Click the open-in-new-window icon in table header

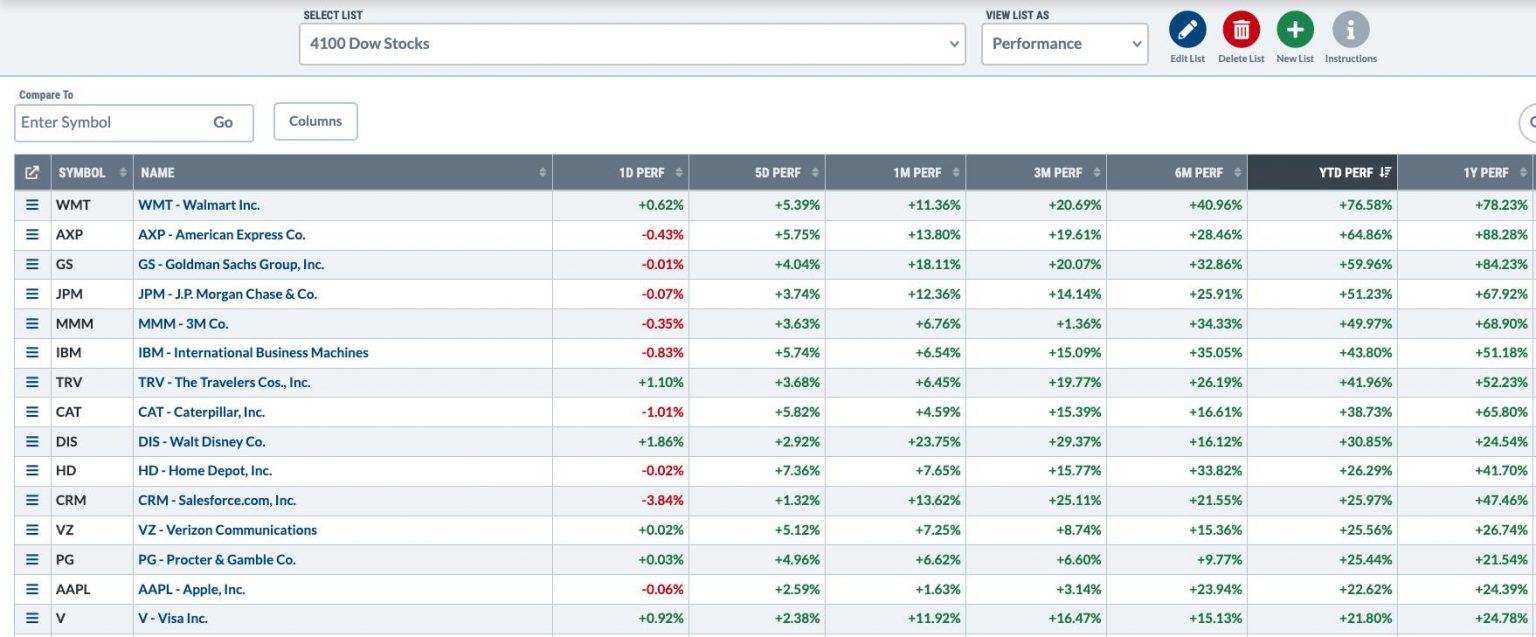click(32, 173)
